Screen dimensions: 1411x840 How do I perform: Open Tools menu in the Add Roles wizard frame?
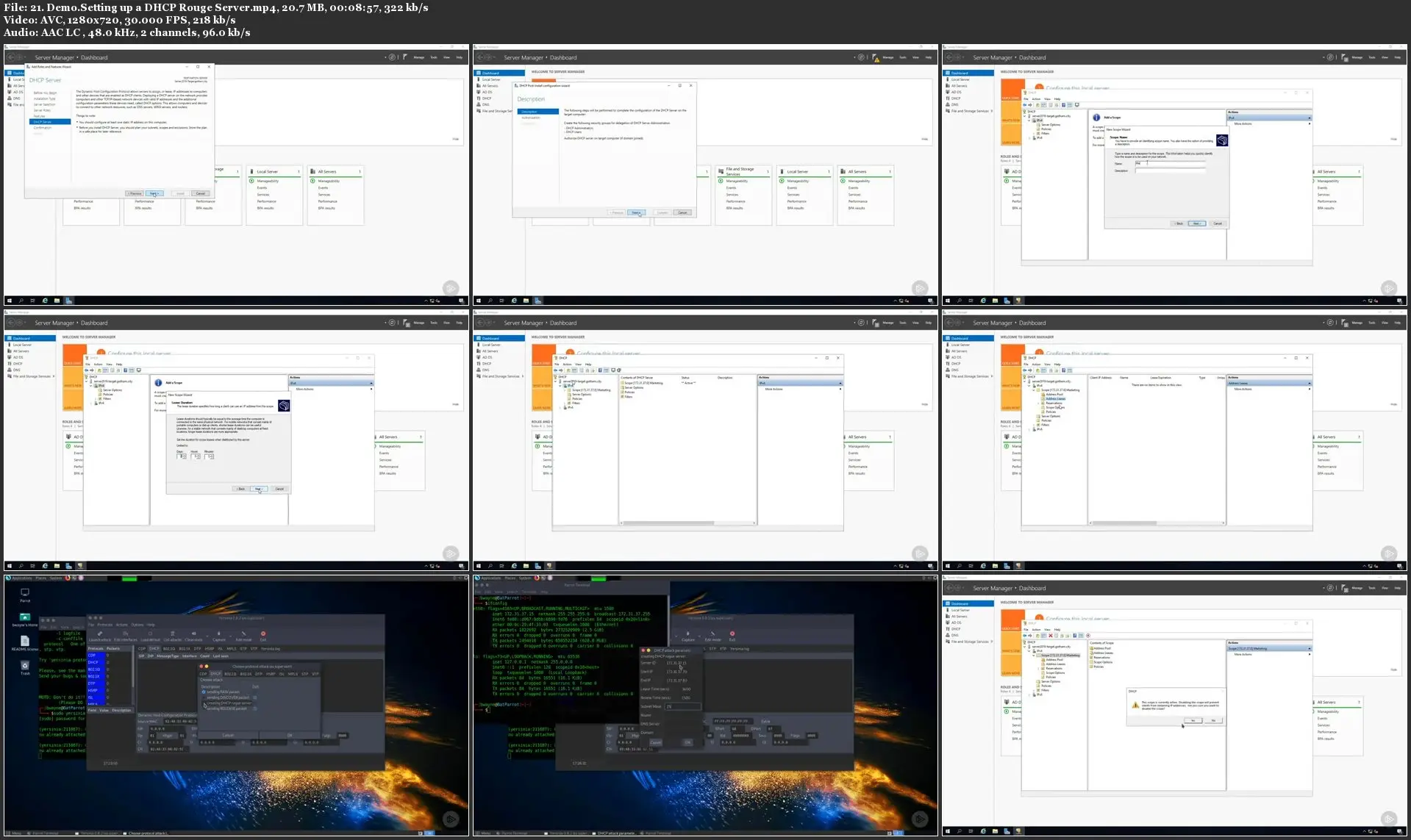pyautogui.click(x=434, y=57)
